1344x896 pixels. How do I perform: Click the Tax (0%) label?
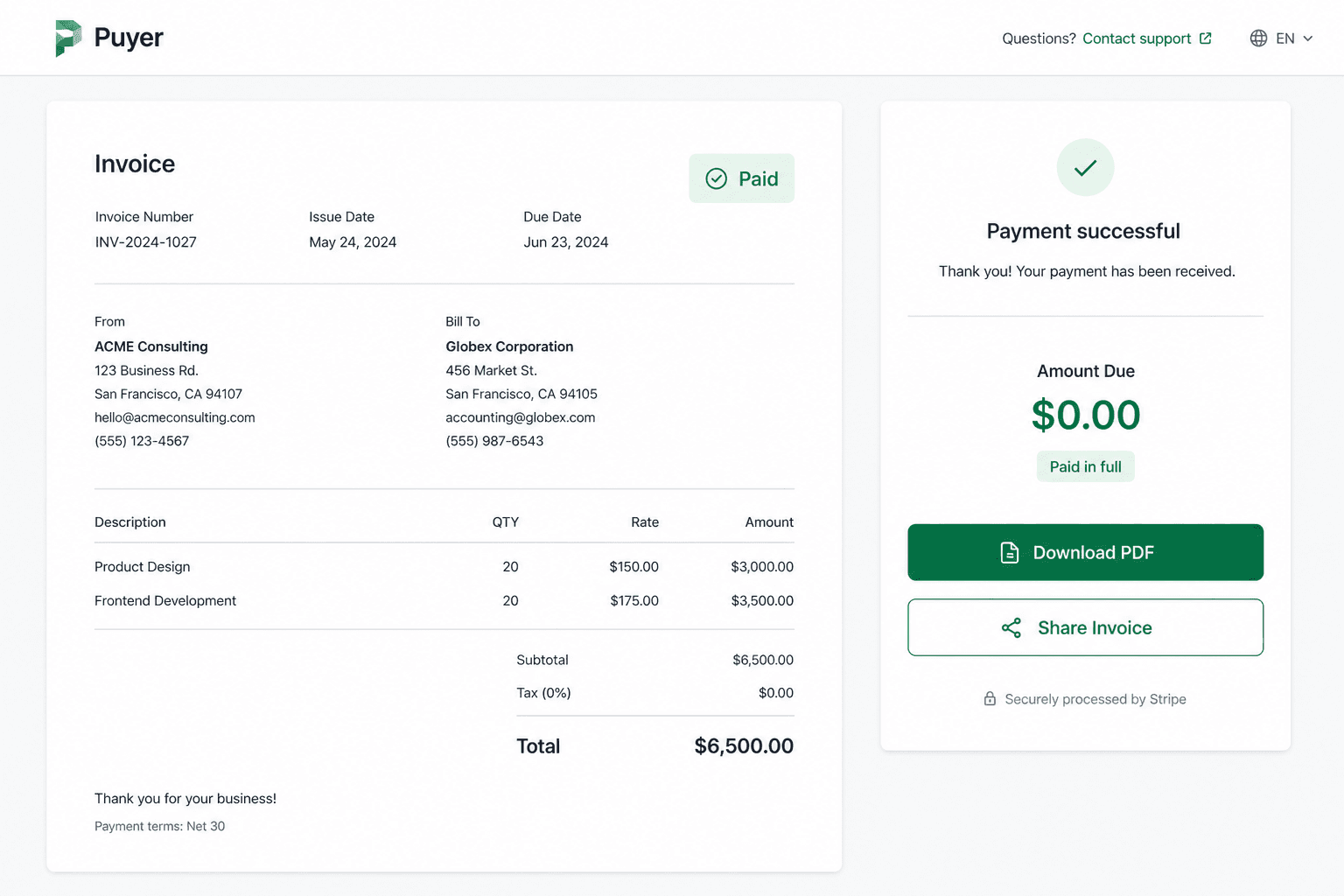pyautogui.click(x=543, y=693)
